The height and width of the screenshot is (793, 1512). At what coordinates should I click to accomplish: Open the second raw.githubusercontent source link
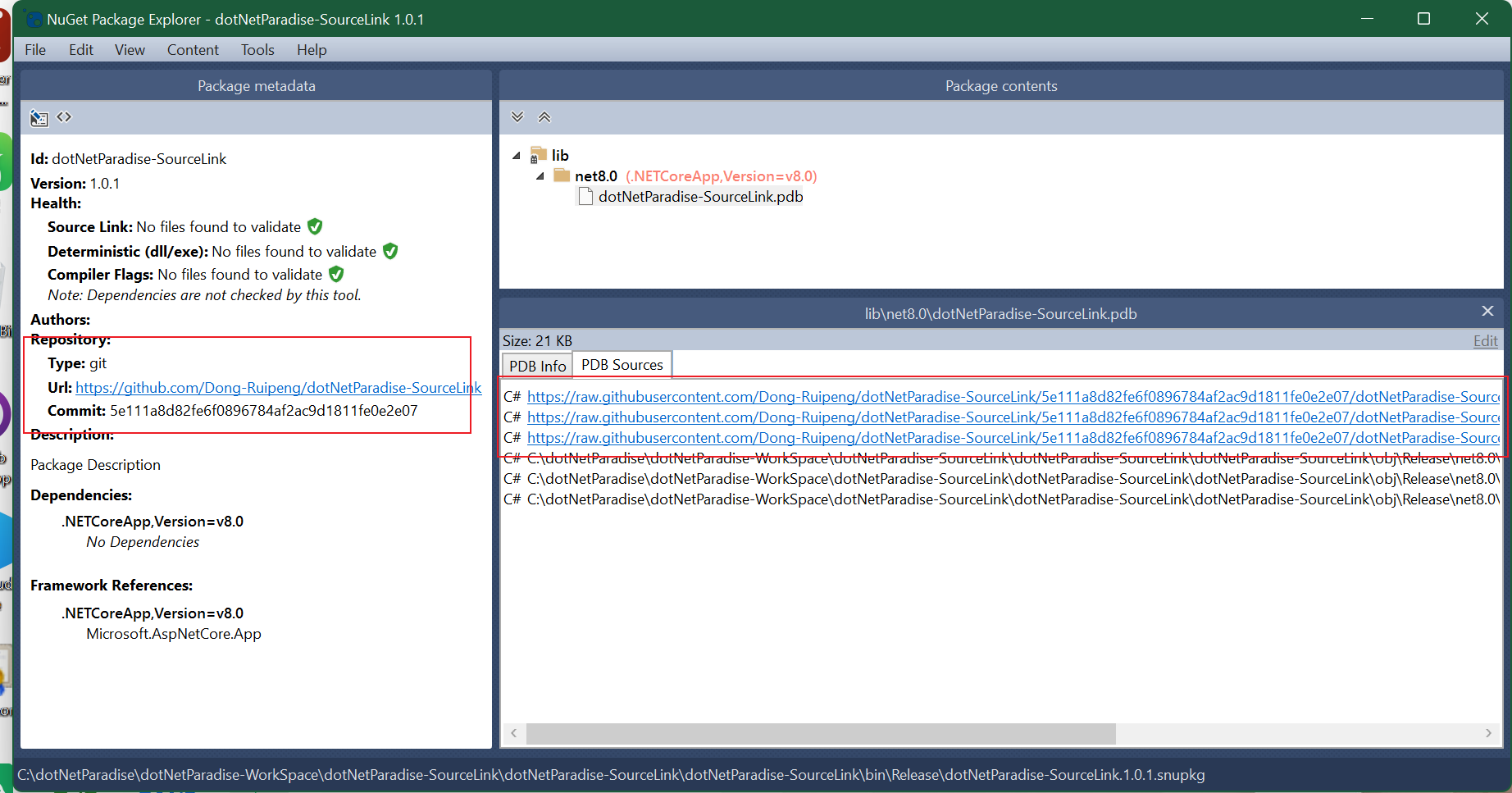click(1013, 417)
